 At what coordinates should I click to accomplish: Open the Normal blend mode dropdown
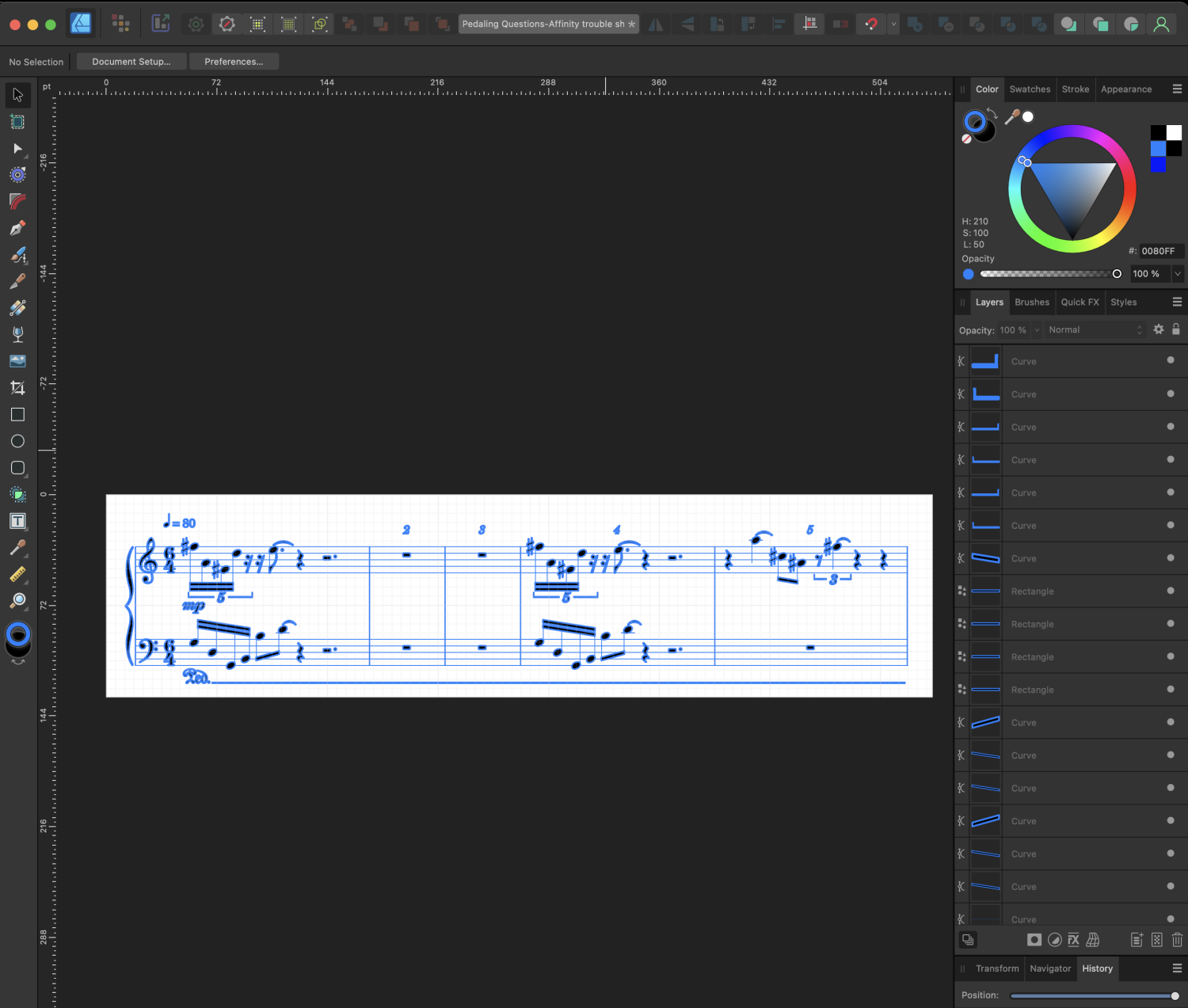click(x=1095, y=329)
